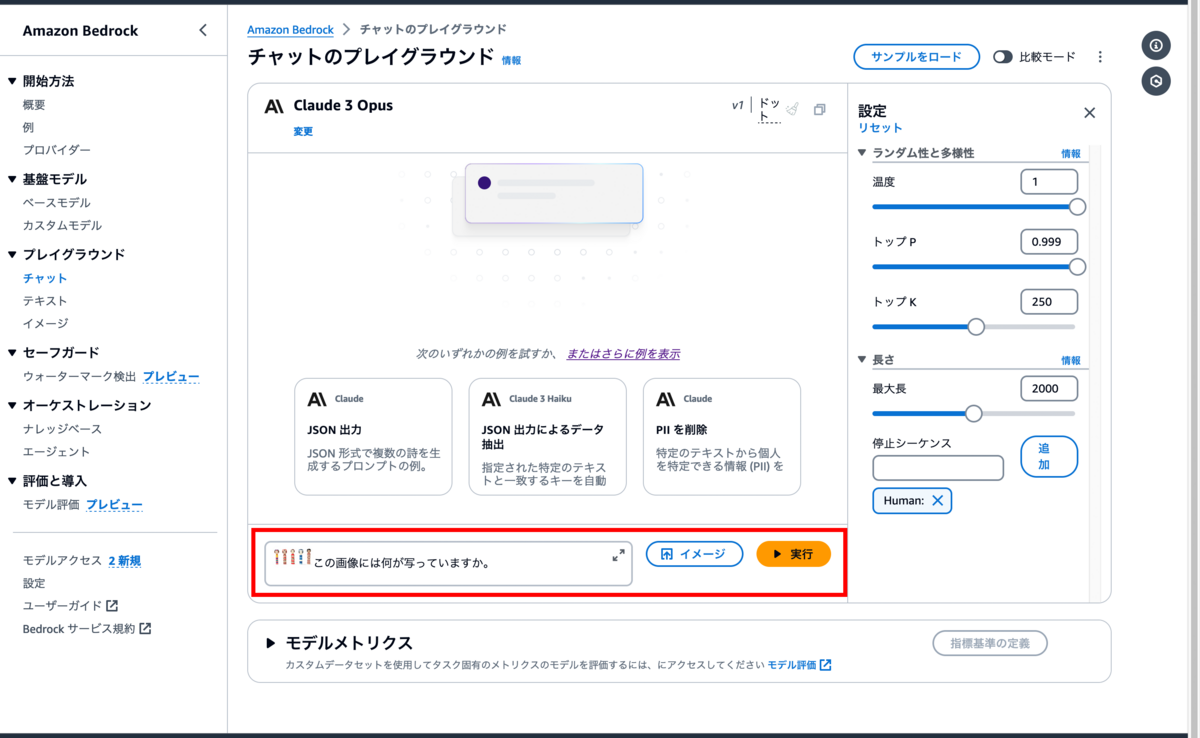Click the 情報 link for ランダム性と多様性

[1071, 154]
